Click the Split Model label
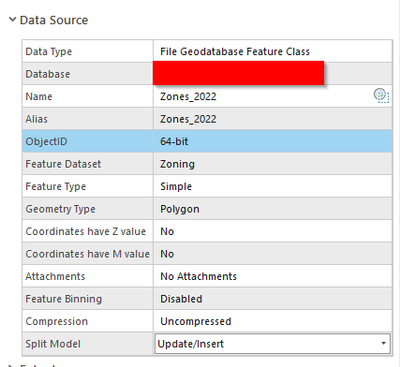 point(53,344)
